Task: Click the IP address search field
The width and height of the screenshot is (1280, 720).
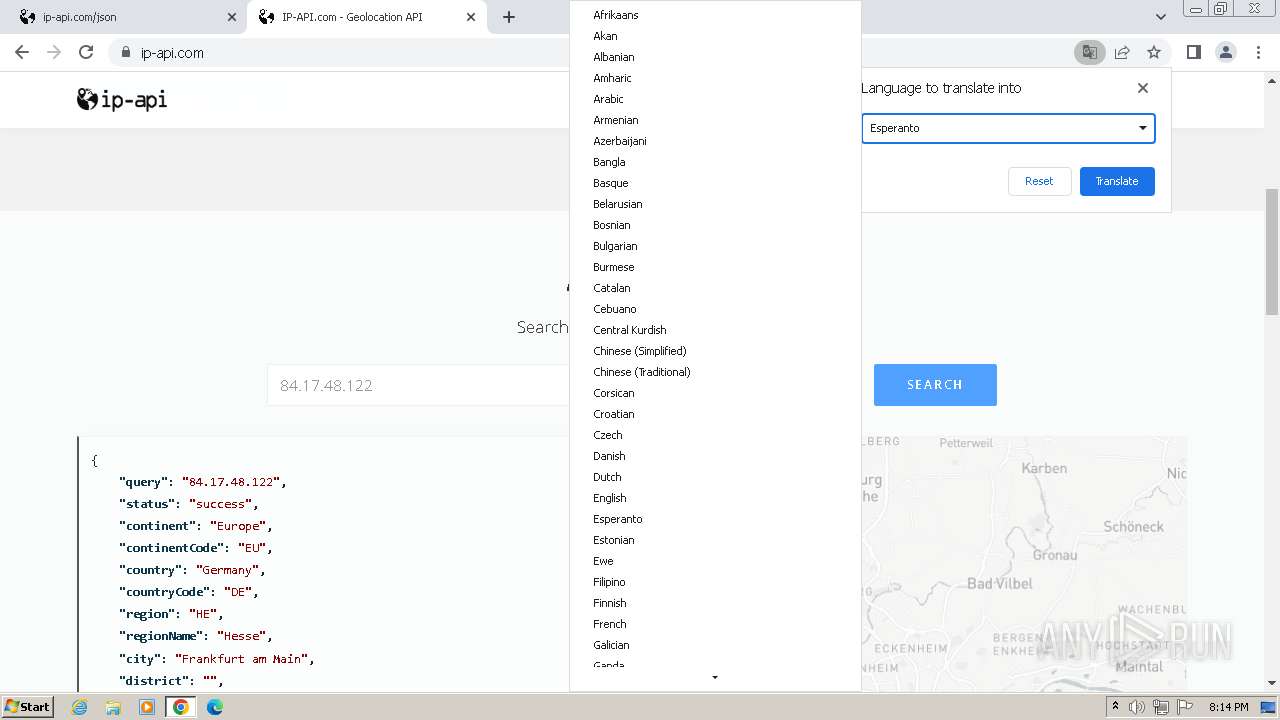Action: 419,385
